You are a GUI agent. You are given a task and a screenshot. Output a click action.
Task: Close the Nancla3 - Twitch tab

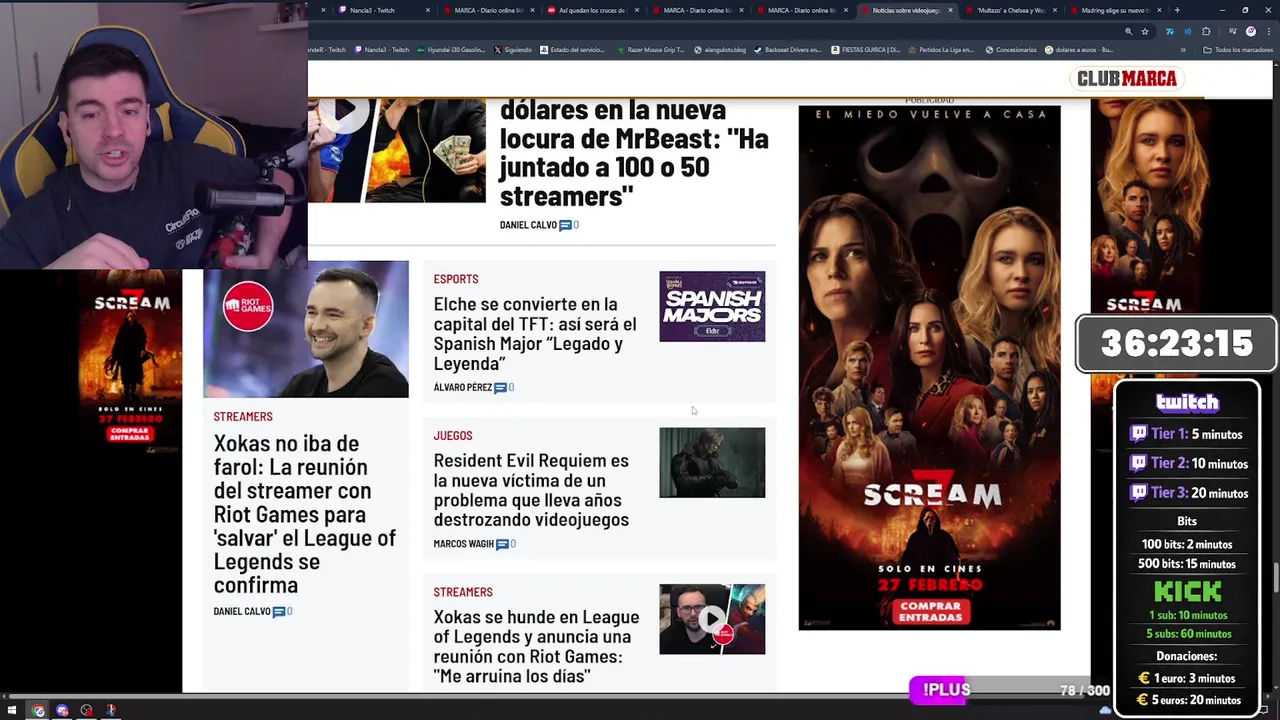(x=428, y=10)
